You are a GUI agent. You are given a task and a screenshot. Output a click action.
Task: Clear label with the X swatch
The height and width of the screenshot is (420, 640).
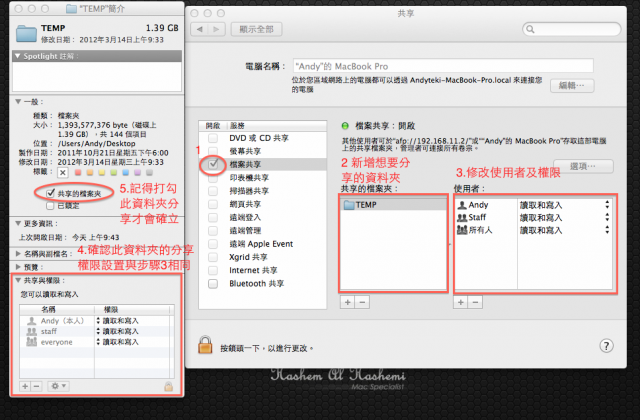pos(62,172)
